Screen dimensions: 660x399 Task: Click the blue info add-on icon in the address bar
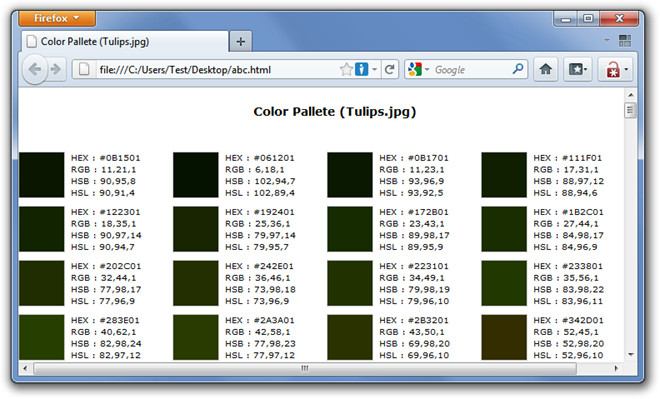pyautogui.click(x=361, y=69)
